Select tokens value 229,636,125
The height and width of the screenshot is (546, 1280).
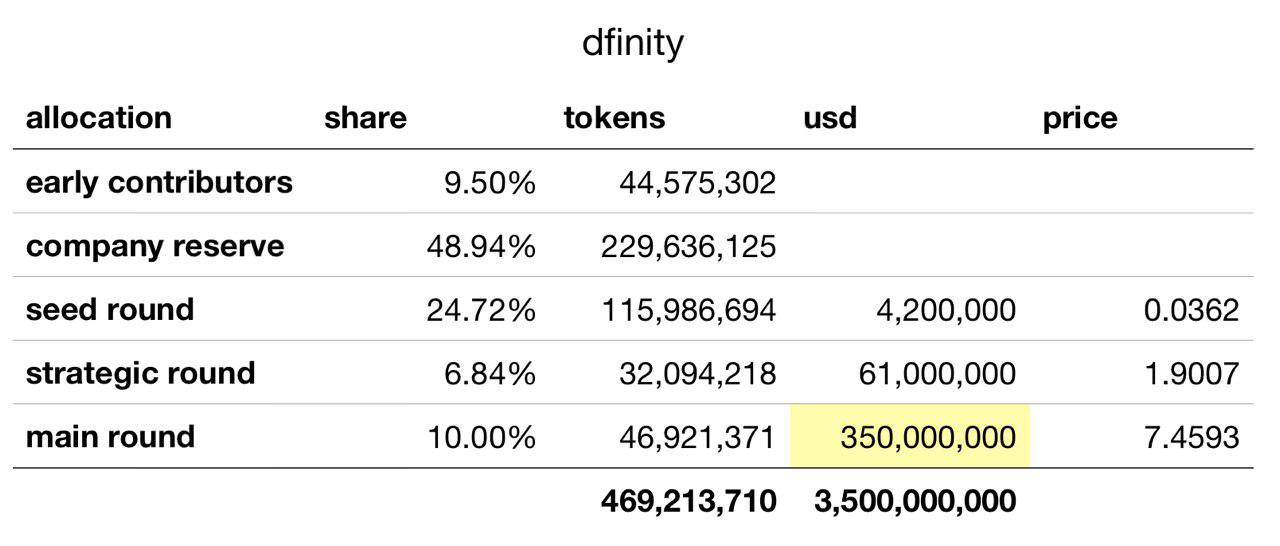coord(689,247)
